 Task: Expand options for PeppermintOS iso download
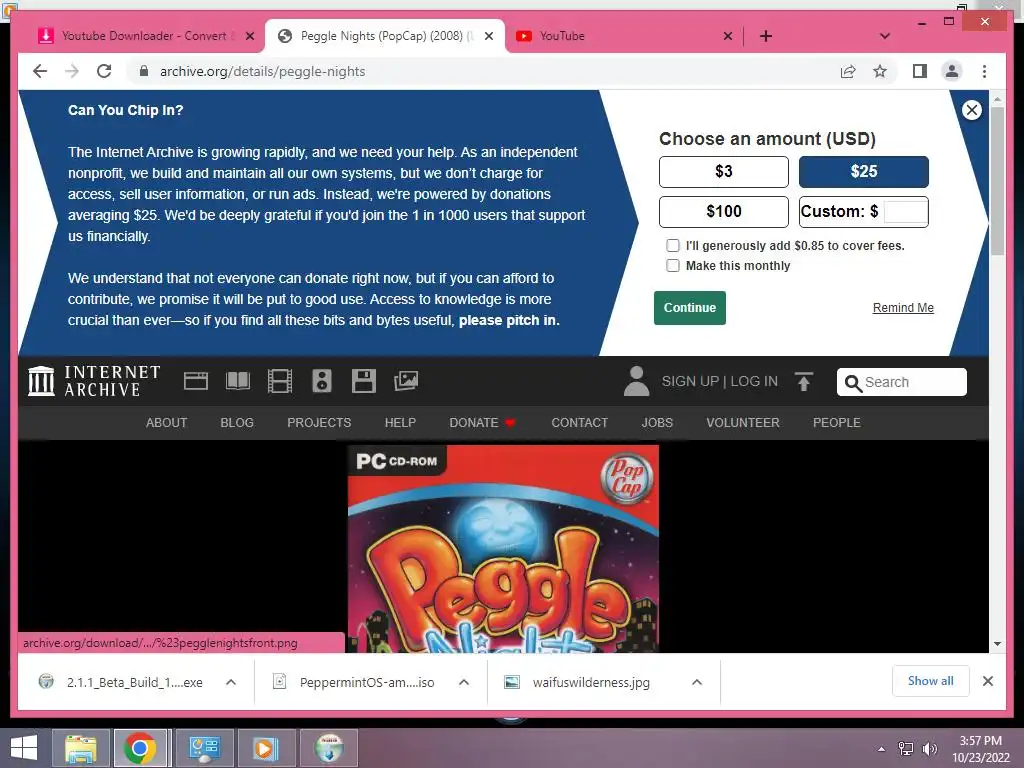464,682
